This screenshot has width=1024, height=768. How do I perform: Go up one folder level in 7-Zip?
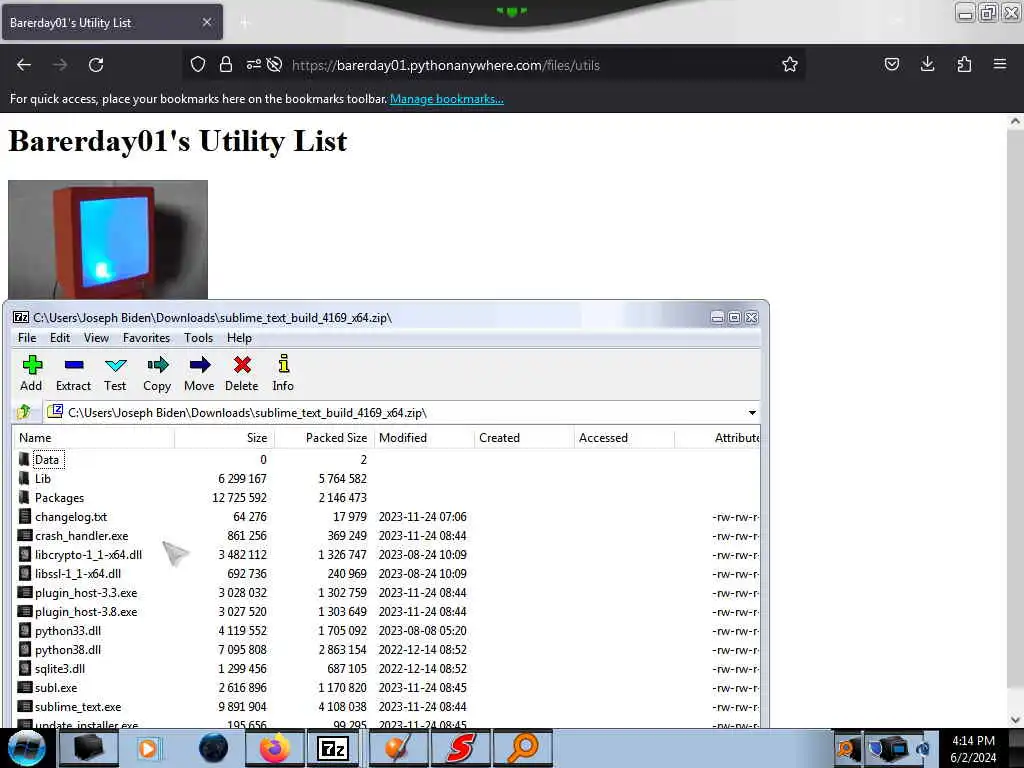tap(24, 412)
